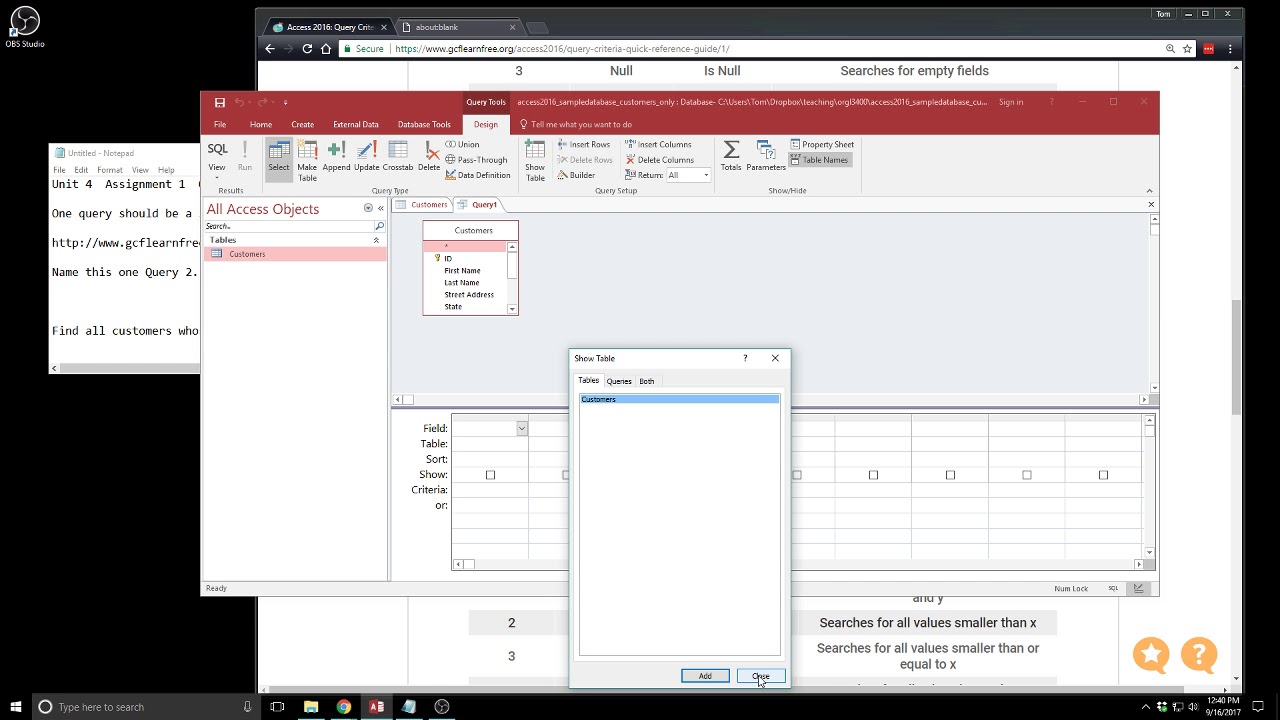1280x720 pixels.
Task: Open the Field dropdown in query grid
Action: (521, 429)
